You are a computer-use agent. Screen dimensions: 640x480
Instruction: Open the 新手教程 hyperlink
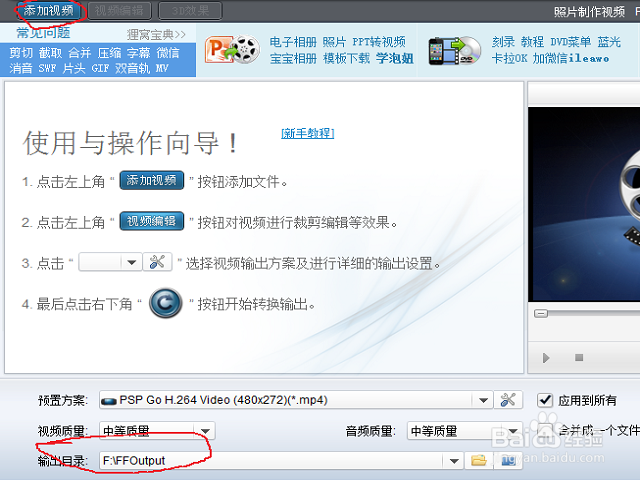pos(308,133)
